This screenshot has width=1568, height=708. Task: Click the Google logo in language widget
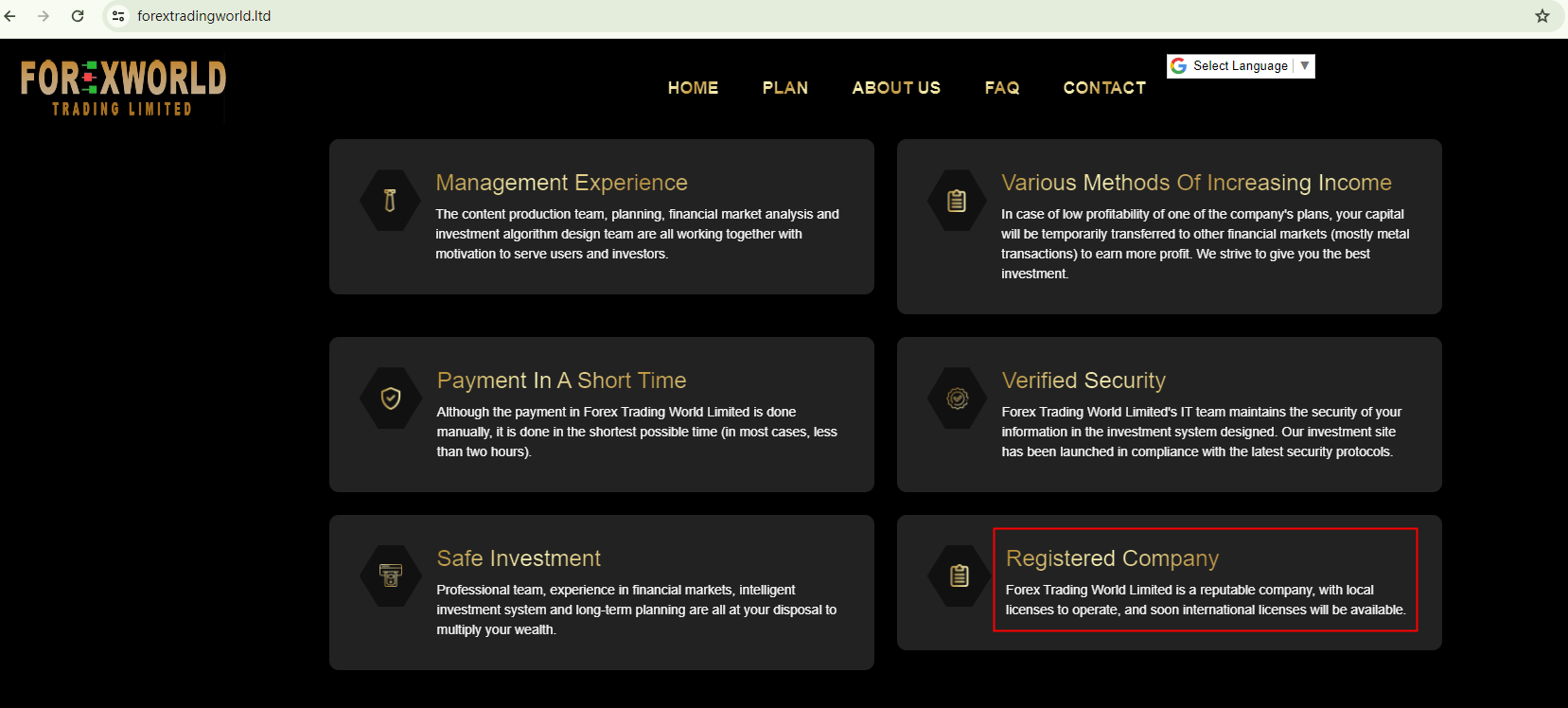click(1179, 65)
